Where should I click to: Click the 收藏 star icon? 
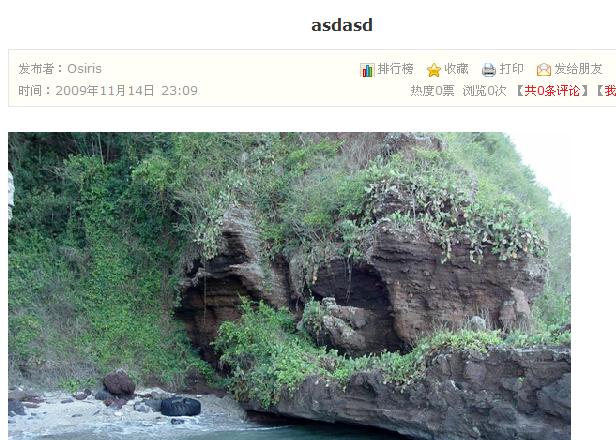coord(434,70)
